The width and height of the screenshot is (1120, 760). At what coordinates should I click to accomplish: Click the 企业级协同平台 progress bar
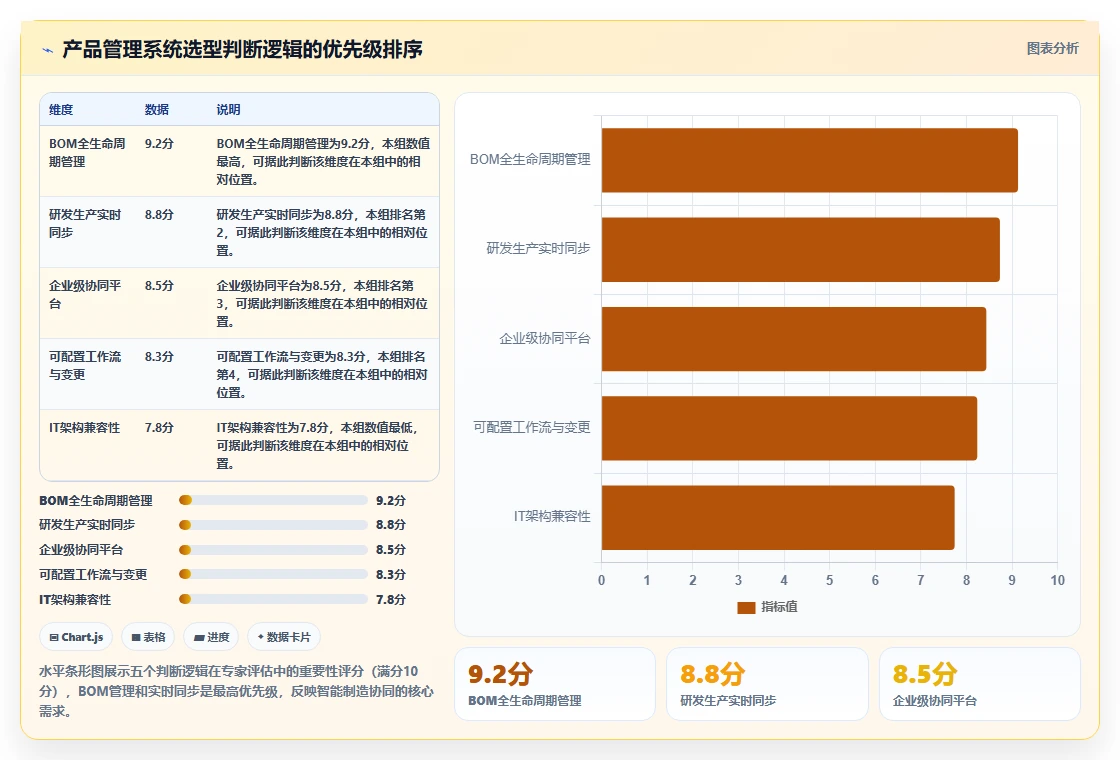[x=273, y=550]
